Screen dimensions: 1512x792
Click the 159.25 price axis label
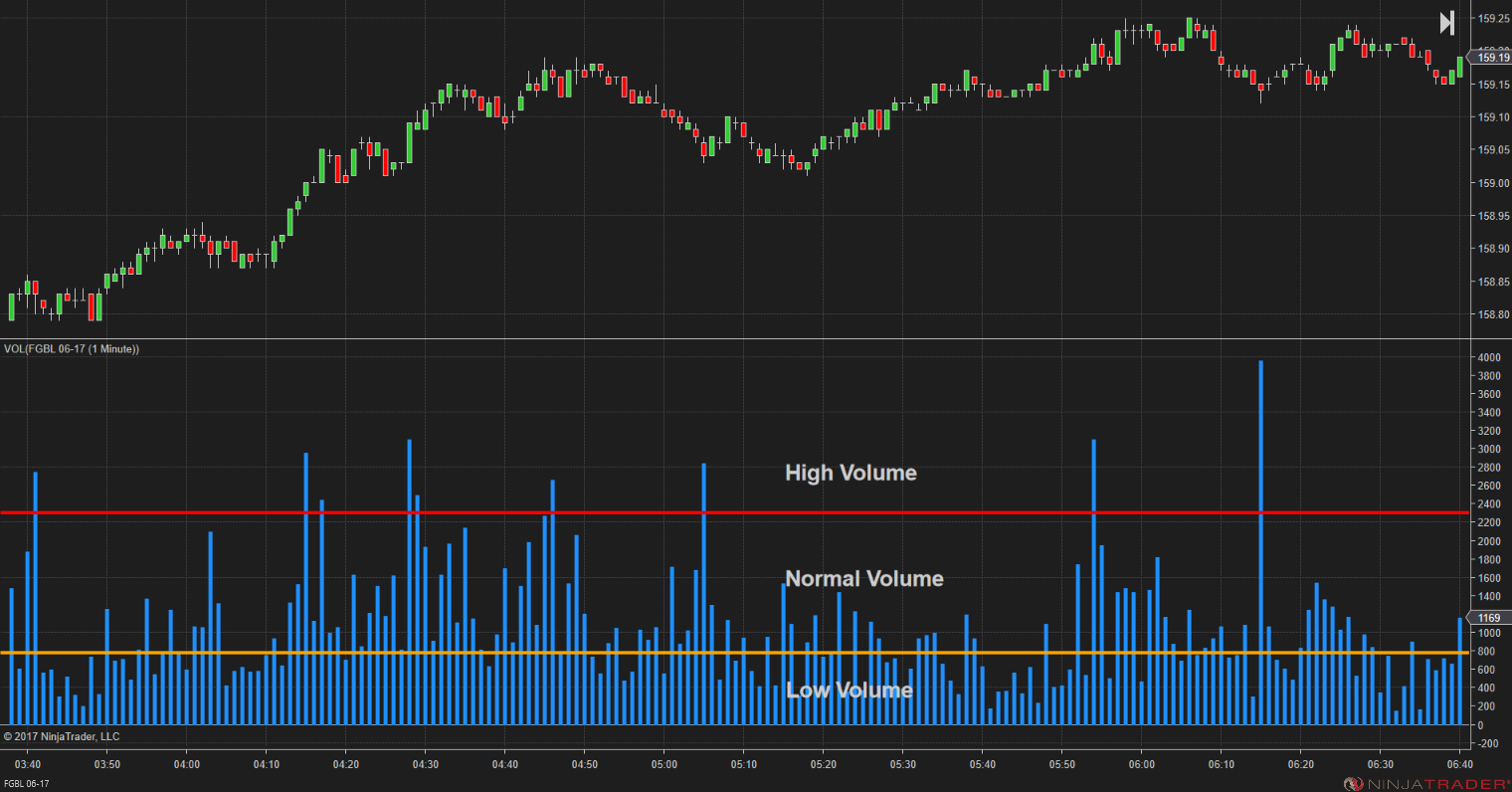click(x=1493, y=19)
